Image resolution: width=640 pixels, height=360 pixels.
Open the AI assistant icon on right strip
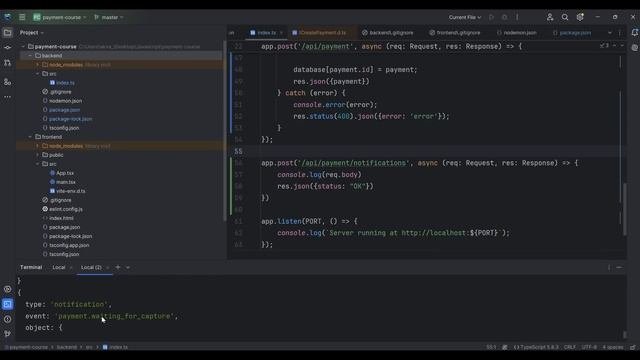634,47
